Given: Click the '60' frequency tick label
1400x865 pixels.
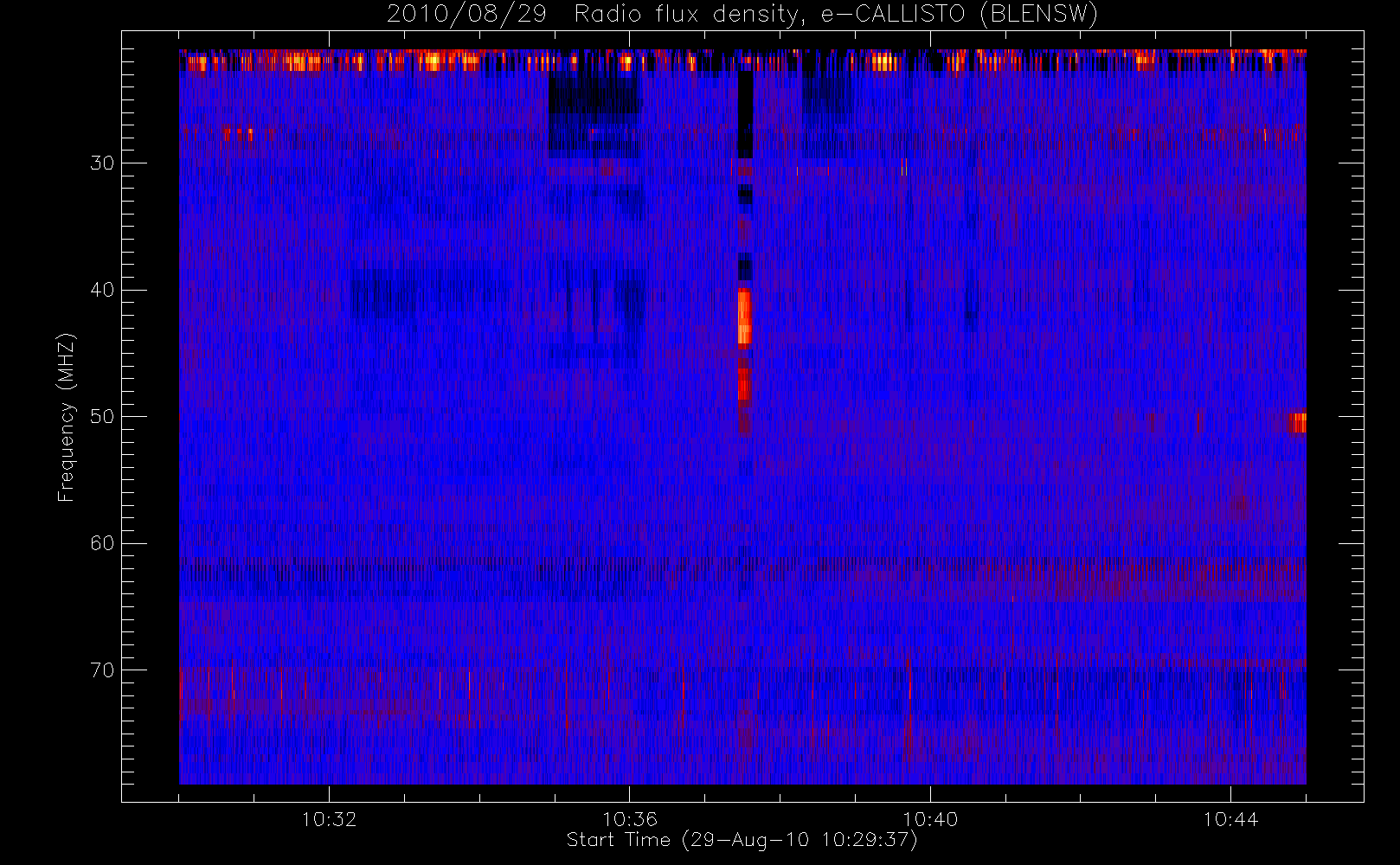Looking at the screenshot, I should pos(102,543).
